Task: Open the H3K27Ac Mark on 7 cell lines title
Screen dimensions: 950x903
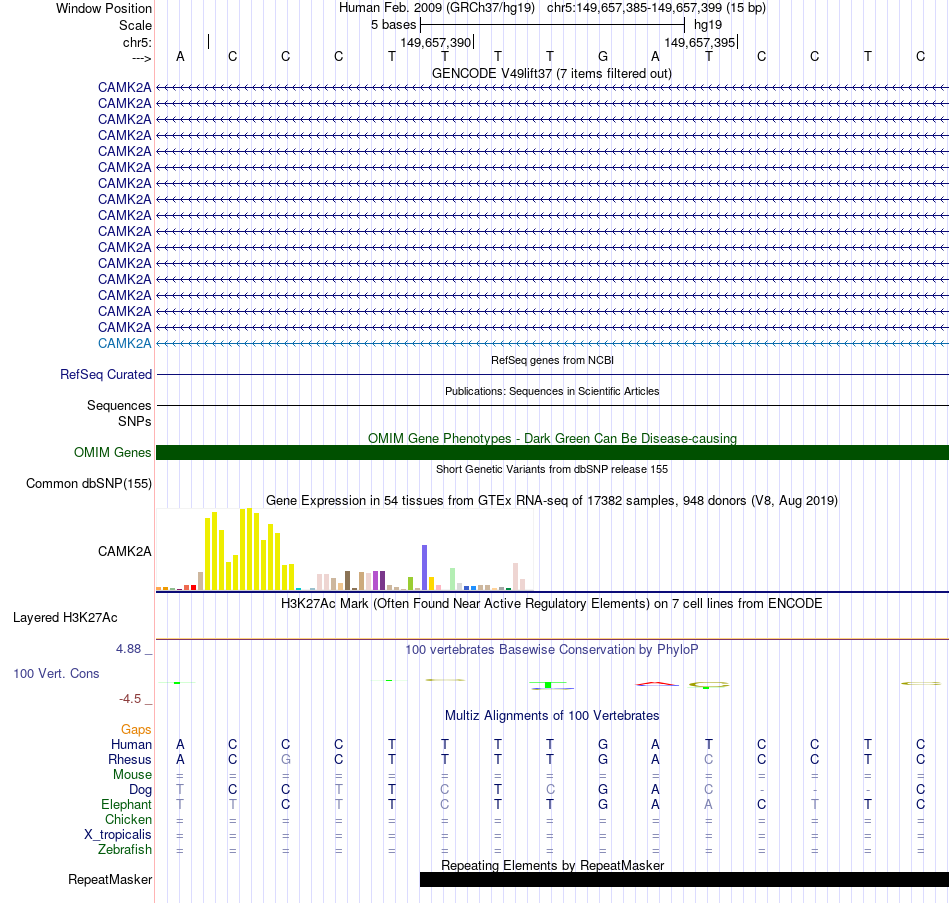Action: point(552,604)
